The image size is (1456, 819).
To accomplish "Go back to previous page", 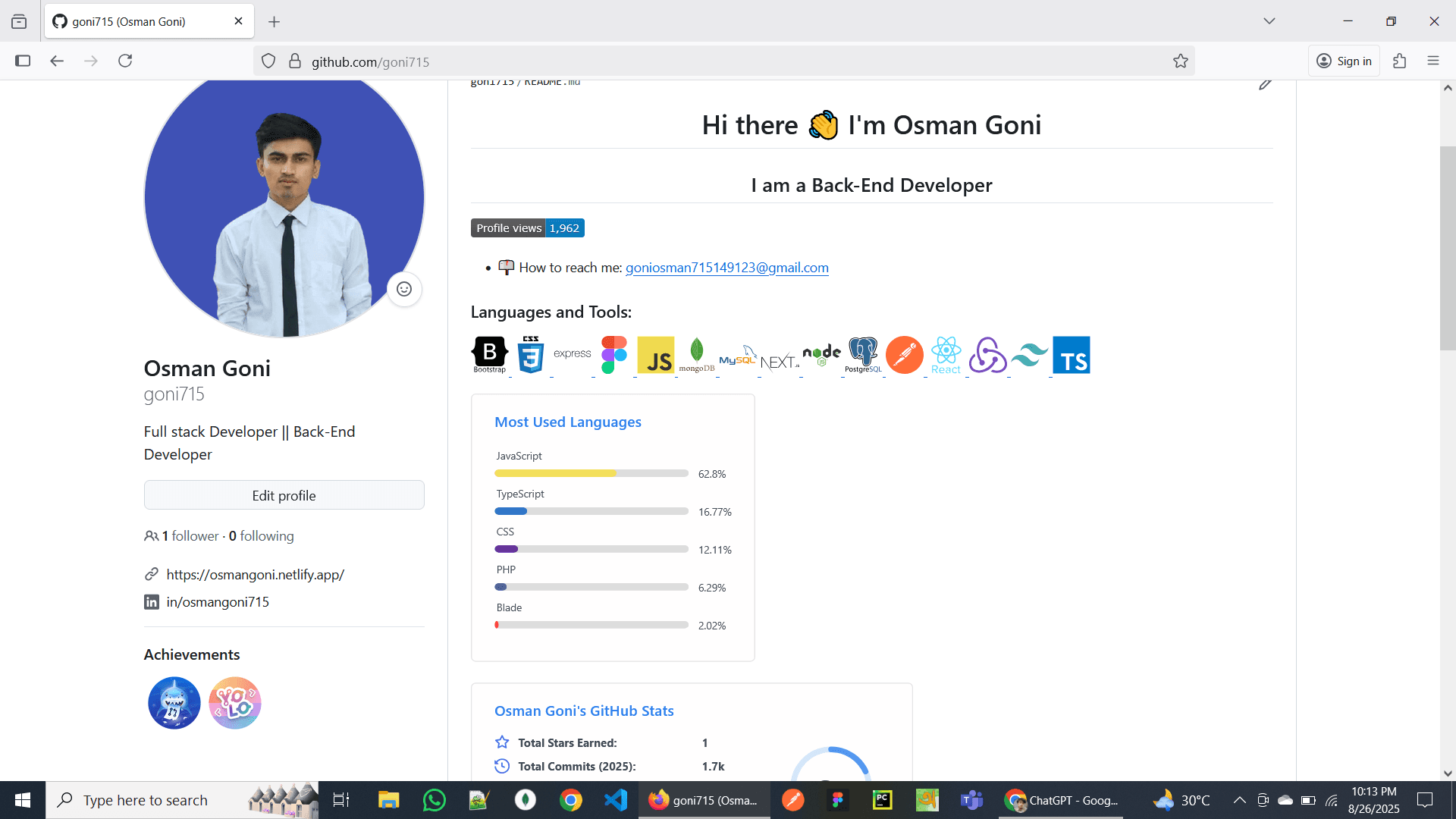I will (57, 61).
